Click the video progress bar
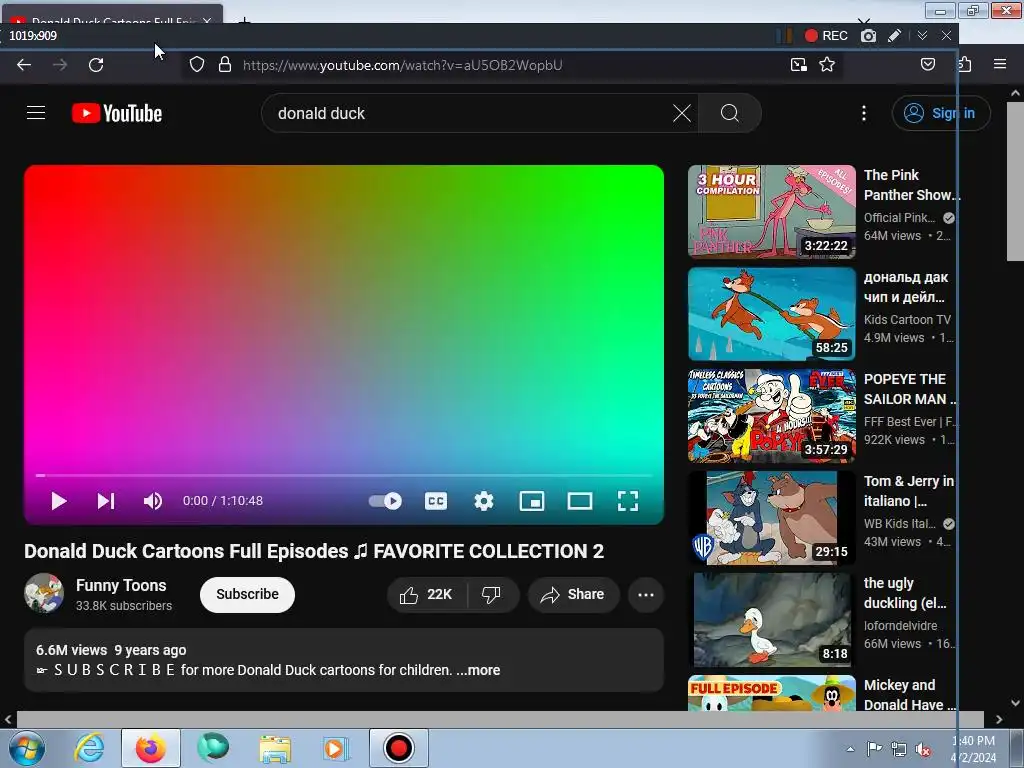Screen dimensions: 1024x768 click(x=344, y=475)
